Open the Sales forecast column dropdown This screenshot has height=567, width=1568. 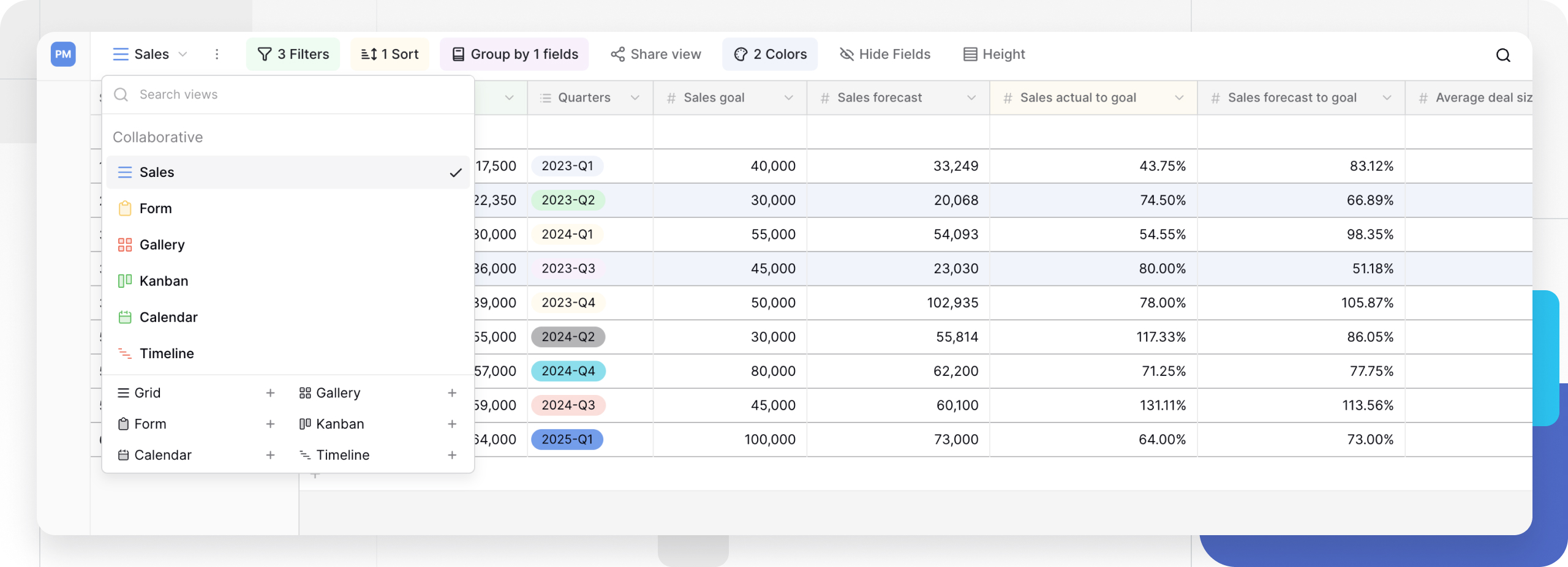972,97
